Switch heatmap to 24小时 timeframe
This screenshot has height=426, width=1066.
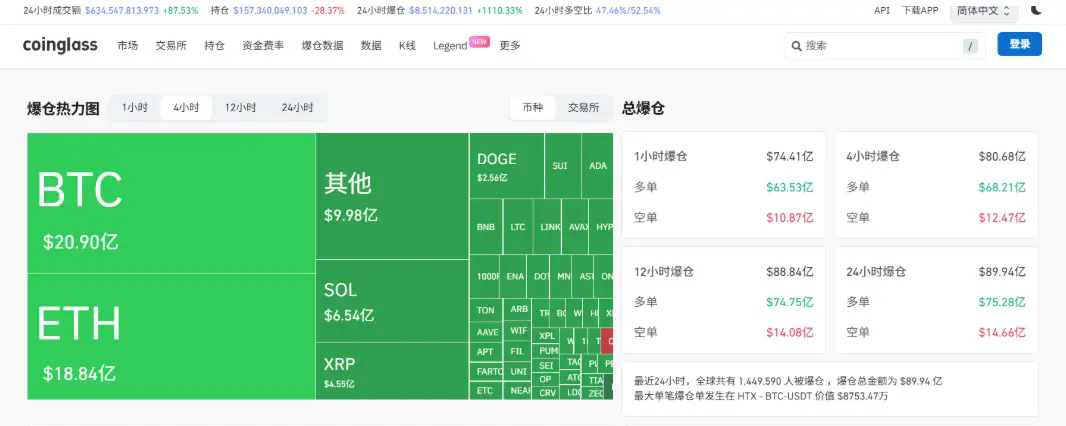pyautogui.click(x=297, y=108)
